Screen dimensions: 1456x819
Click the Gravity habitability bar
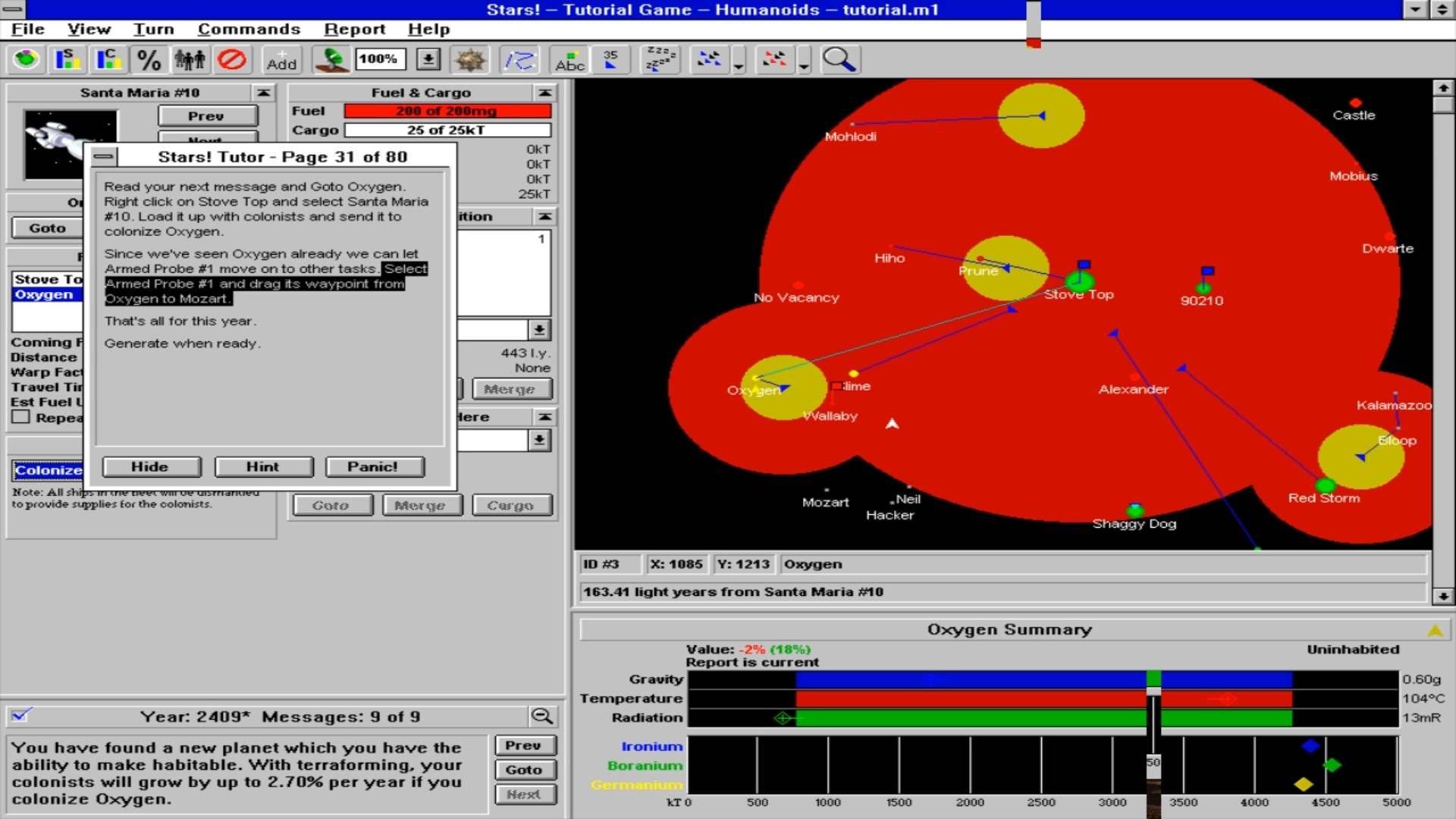point(1043,679)
